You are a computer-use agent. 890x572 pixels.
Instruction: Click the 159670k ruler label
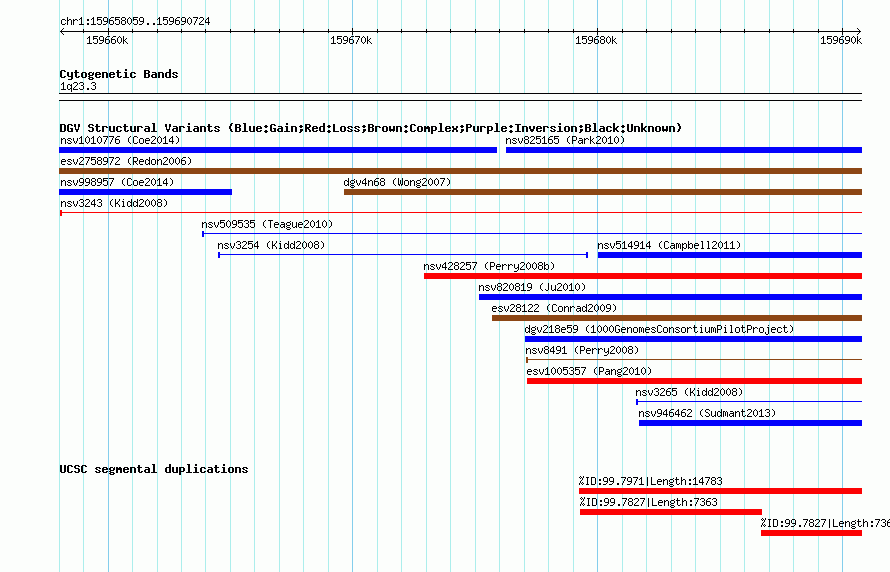(351, 40)
